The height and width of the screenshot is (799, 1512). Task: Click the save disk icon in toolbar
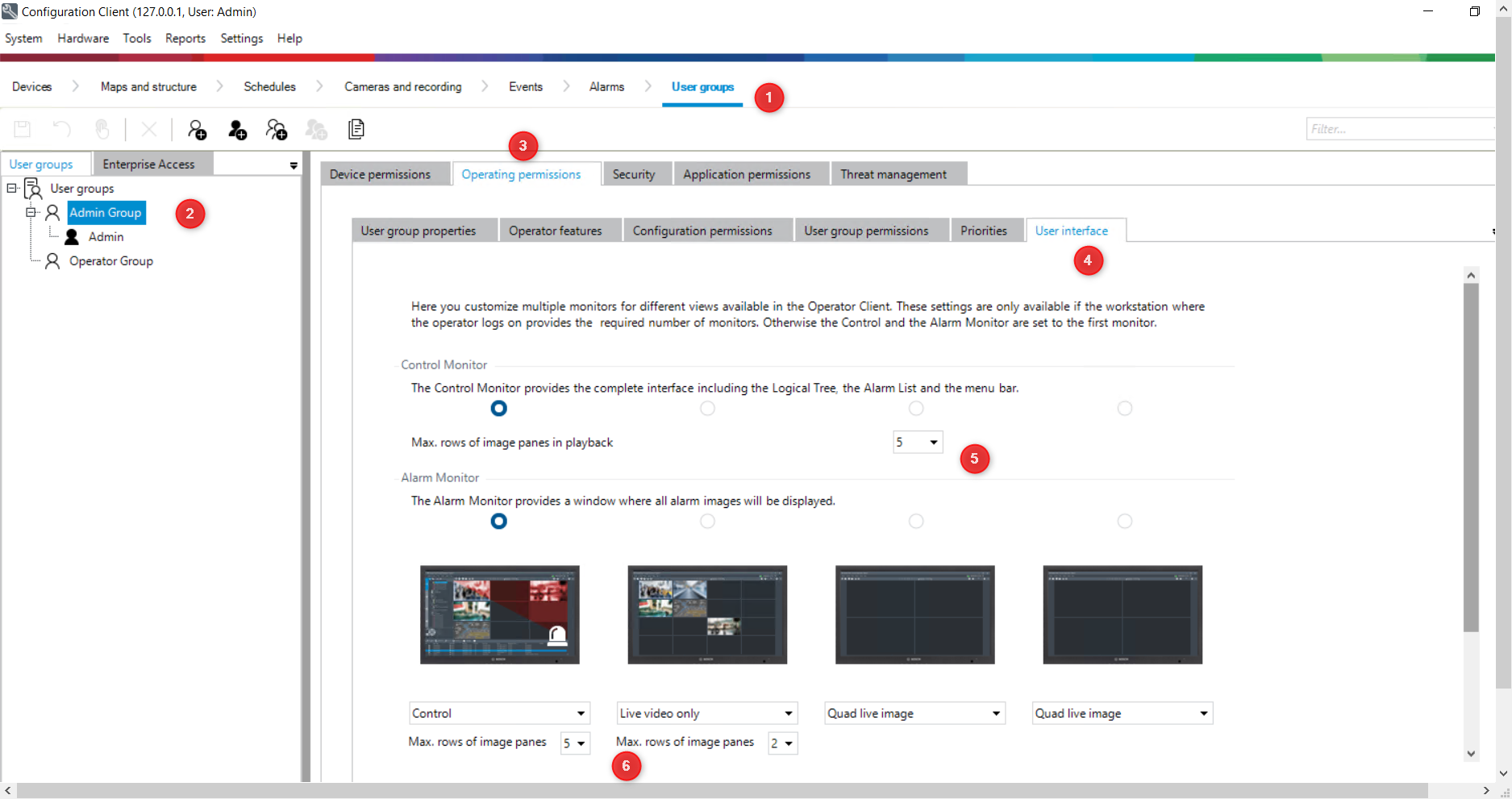coord(23,129)
